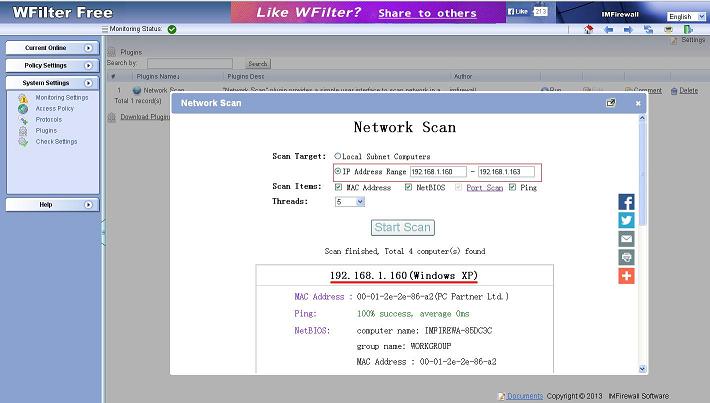This screenshot has width=710, height=403.
Task: Expand the Help section arrow
Action: pos(88,205)
